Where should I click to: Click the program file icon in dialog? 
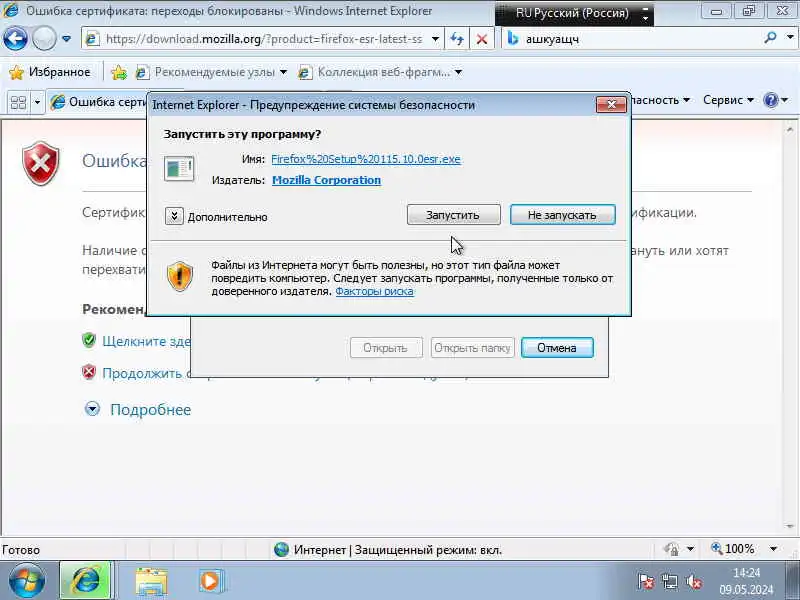pos(179,168)
